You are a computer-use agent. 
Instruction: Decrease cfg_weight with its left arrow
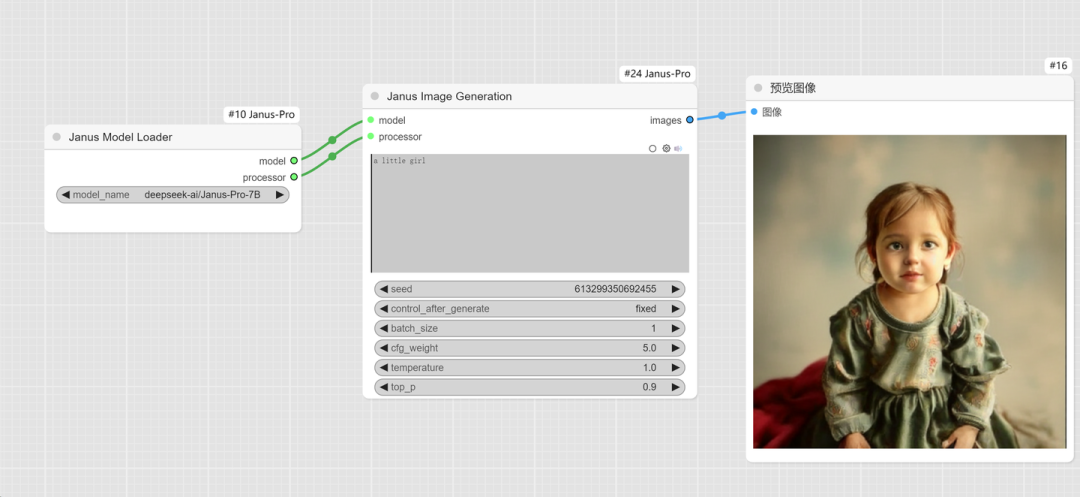(x=384, y=348)
